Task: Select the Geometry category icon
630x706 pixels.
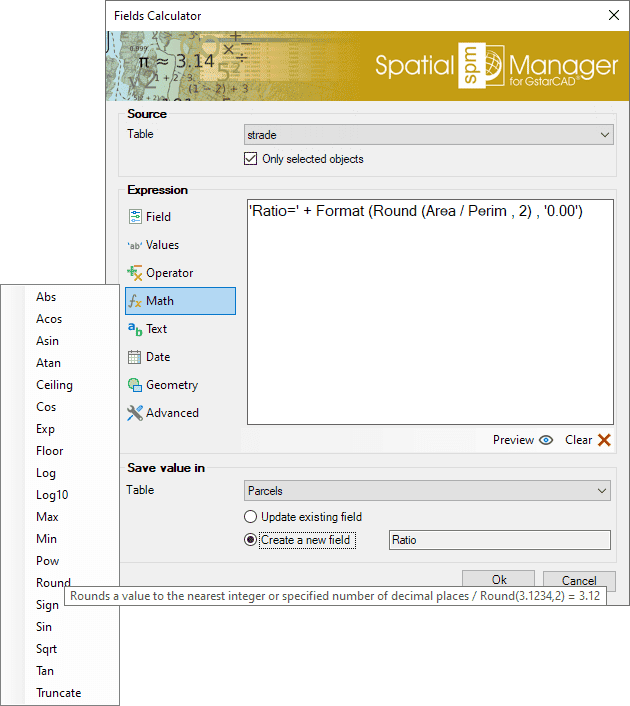Action: [135, 385]
